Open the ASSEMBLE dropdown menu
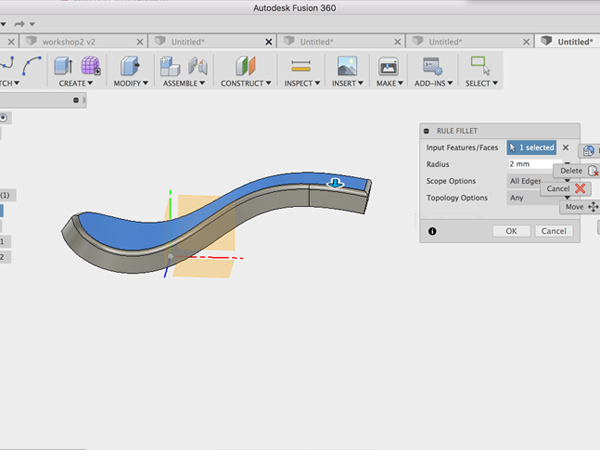The height and width of the screenshot is (450, 600). [184, 83]
